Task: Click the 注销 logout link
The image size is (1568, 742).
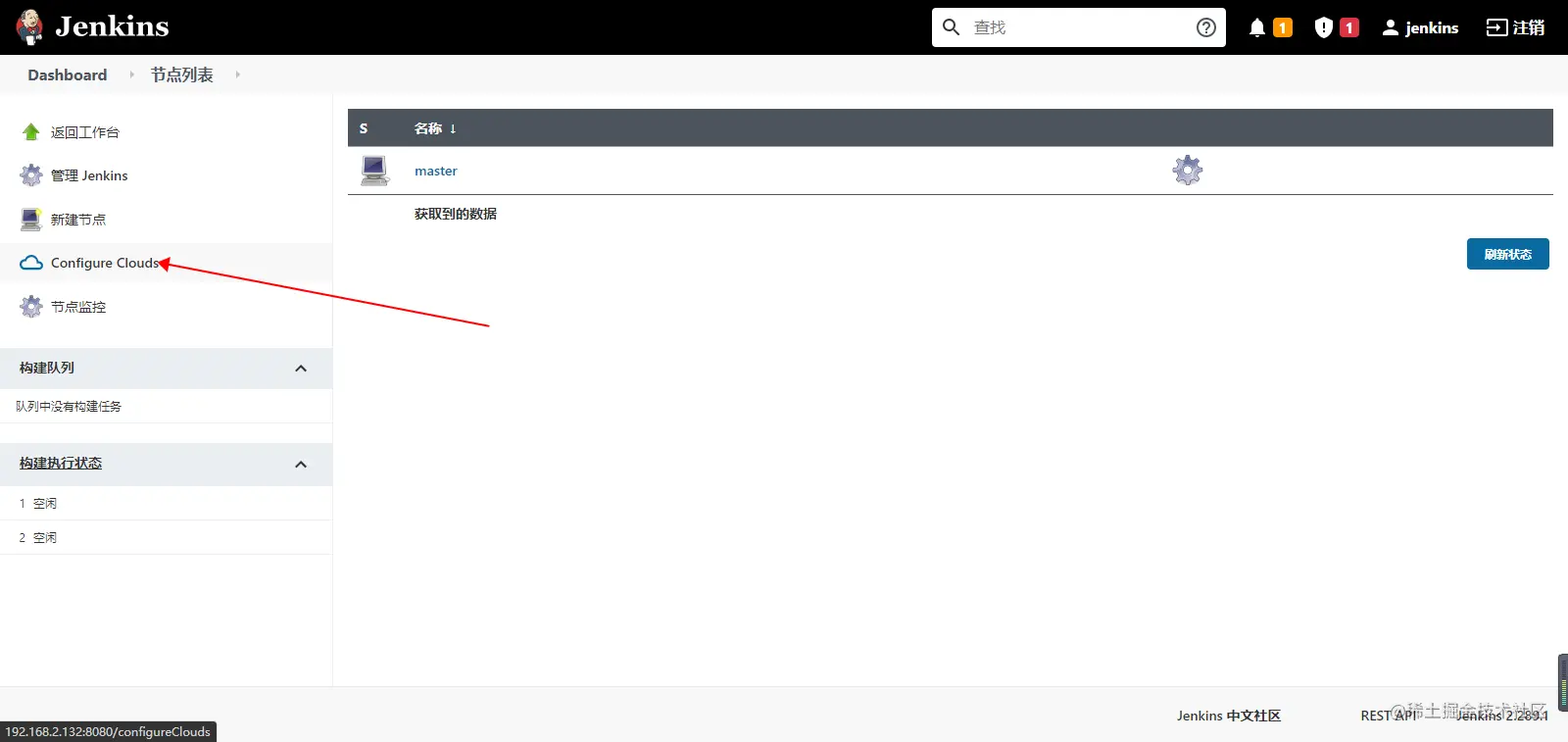Action: point(1515,27)
